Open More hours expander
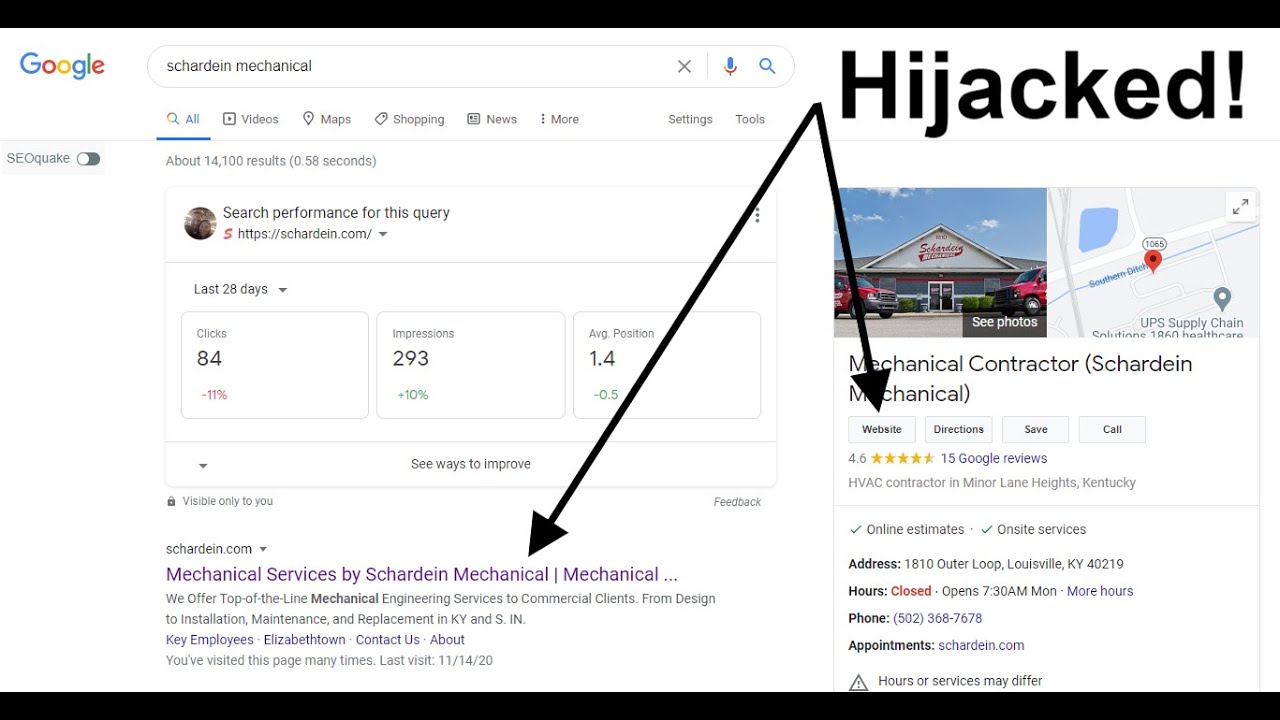 pyautogui.click(x=1100, y=591)
